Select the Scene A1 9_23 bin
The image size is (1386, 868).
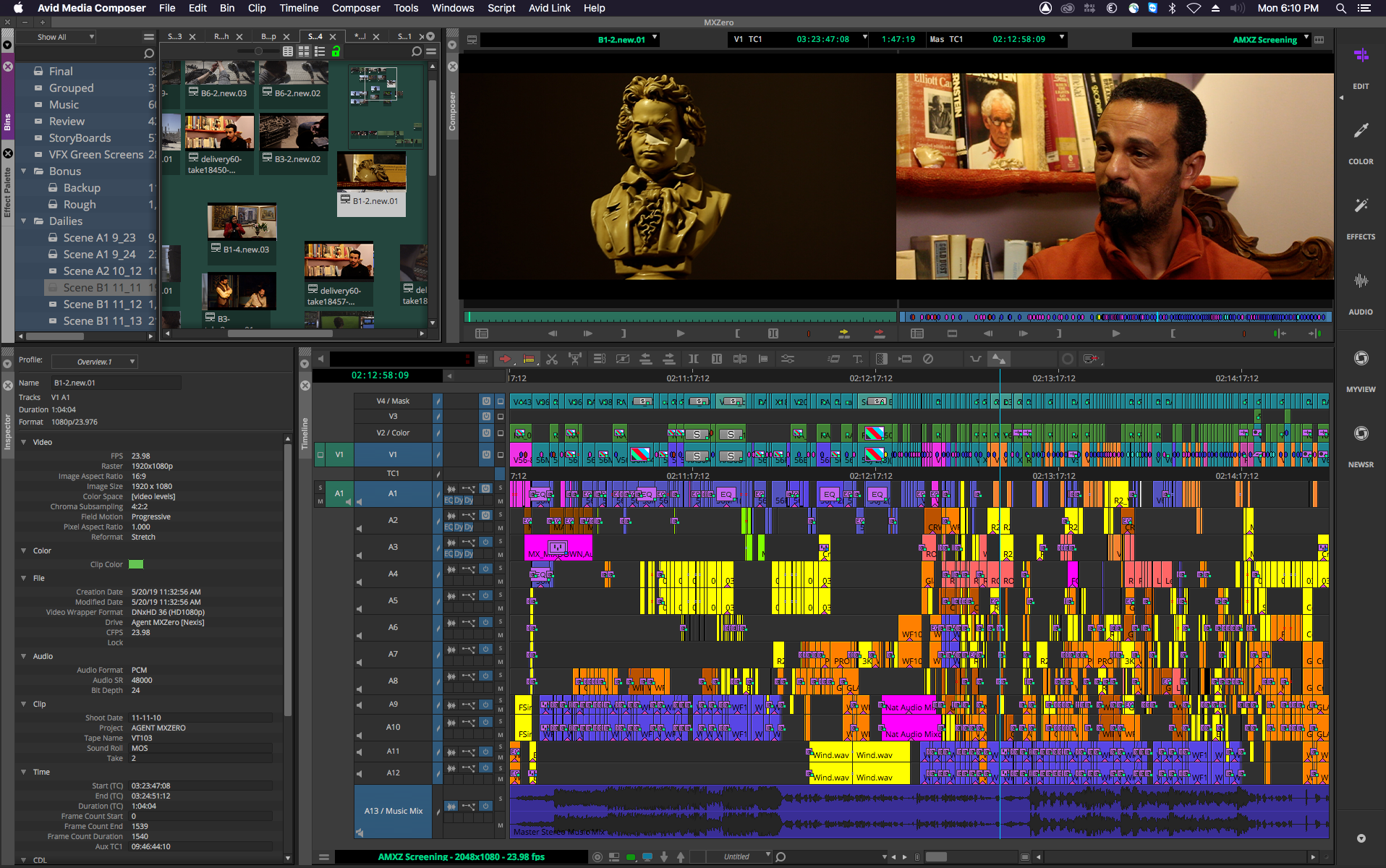(100, 238)
